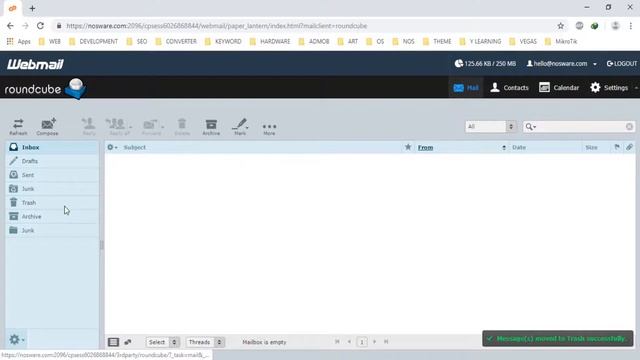Open the All message filter dropdown
The width and height of the screenshot is (640, 360).
pos(491,127)
